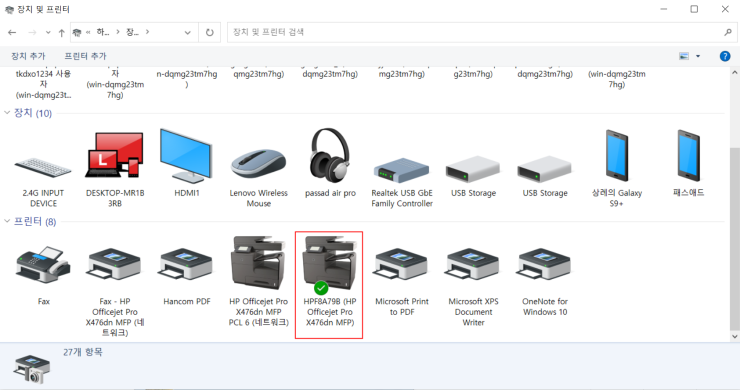Viewport: 740px width, 390px height.
Task: Collapse the 프린터 (8) group
Action: tap(7, 221)
